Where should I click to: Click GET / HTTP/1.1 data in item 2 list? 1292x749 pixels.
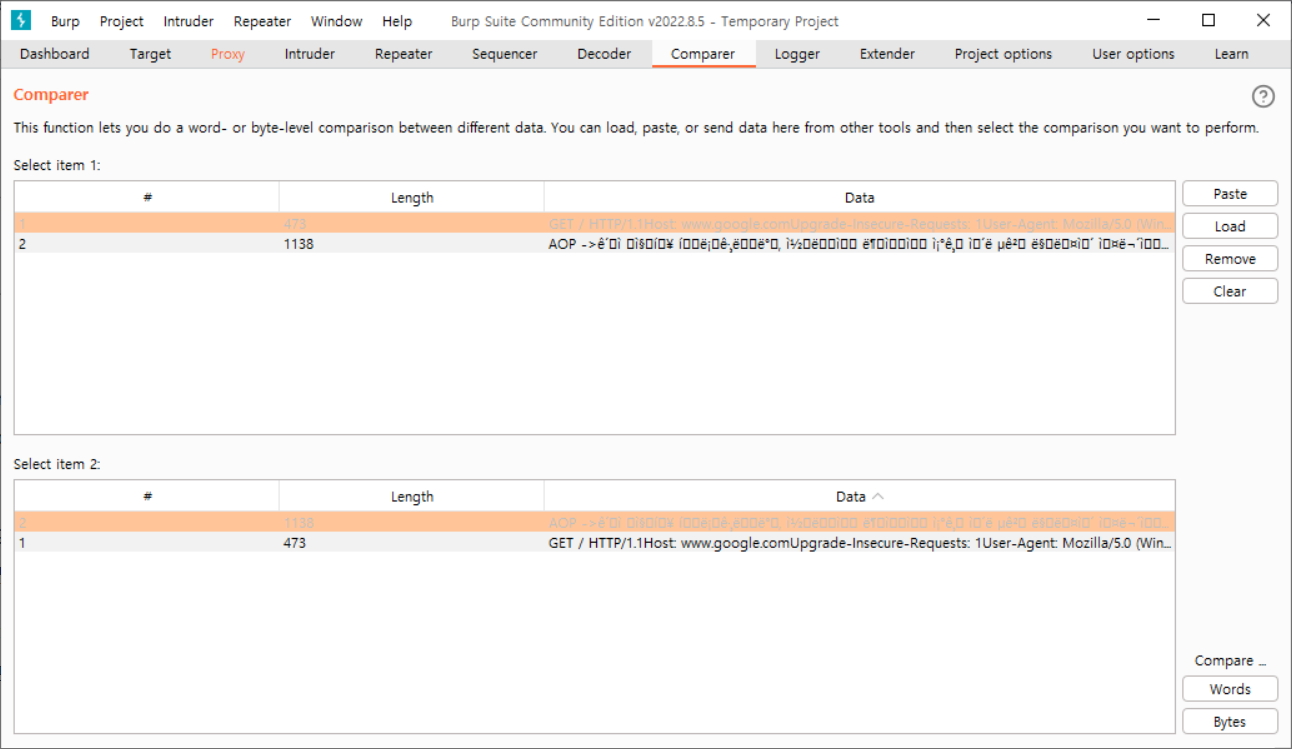click(x=859, y=542)
